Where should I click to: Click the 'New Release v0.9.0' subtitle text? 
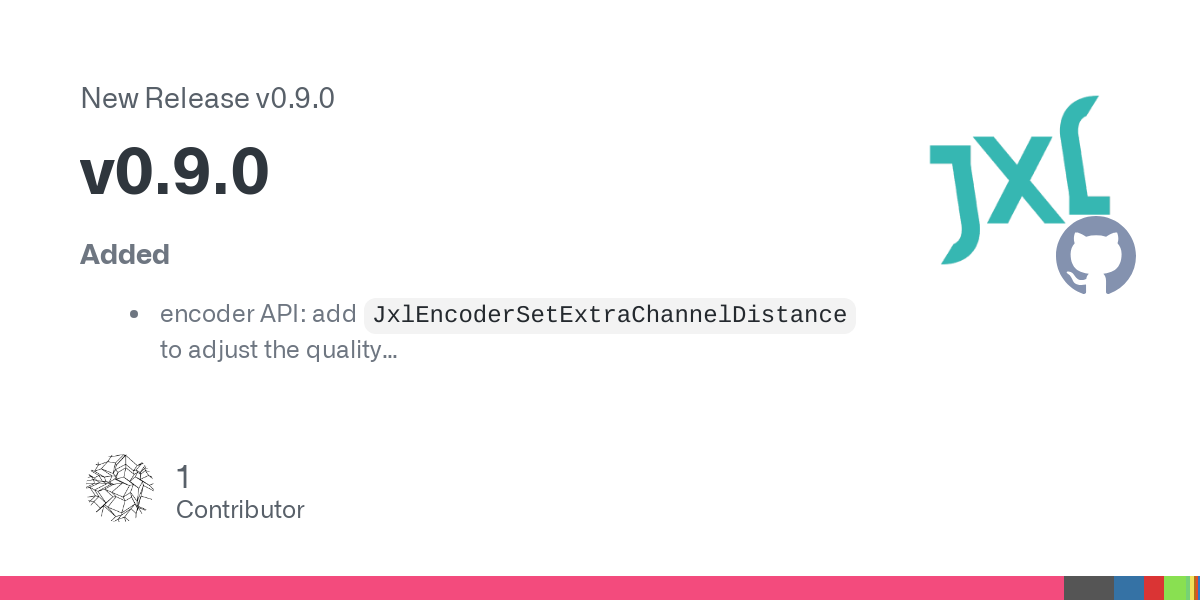[x=207, y=98]
